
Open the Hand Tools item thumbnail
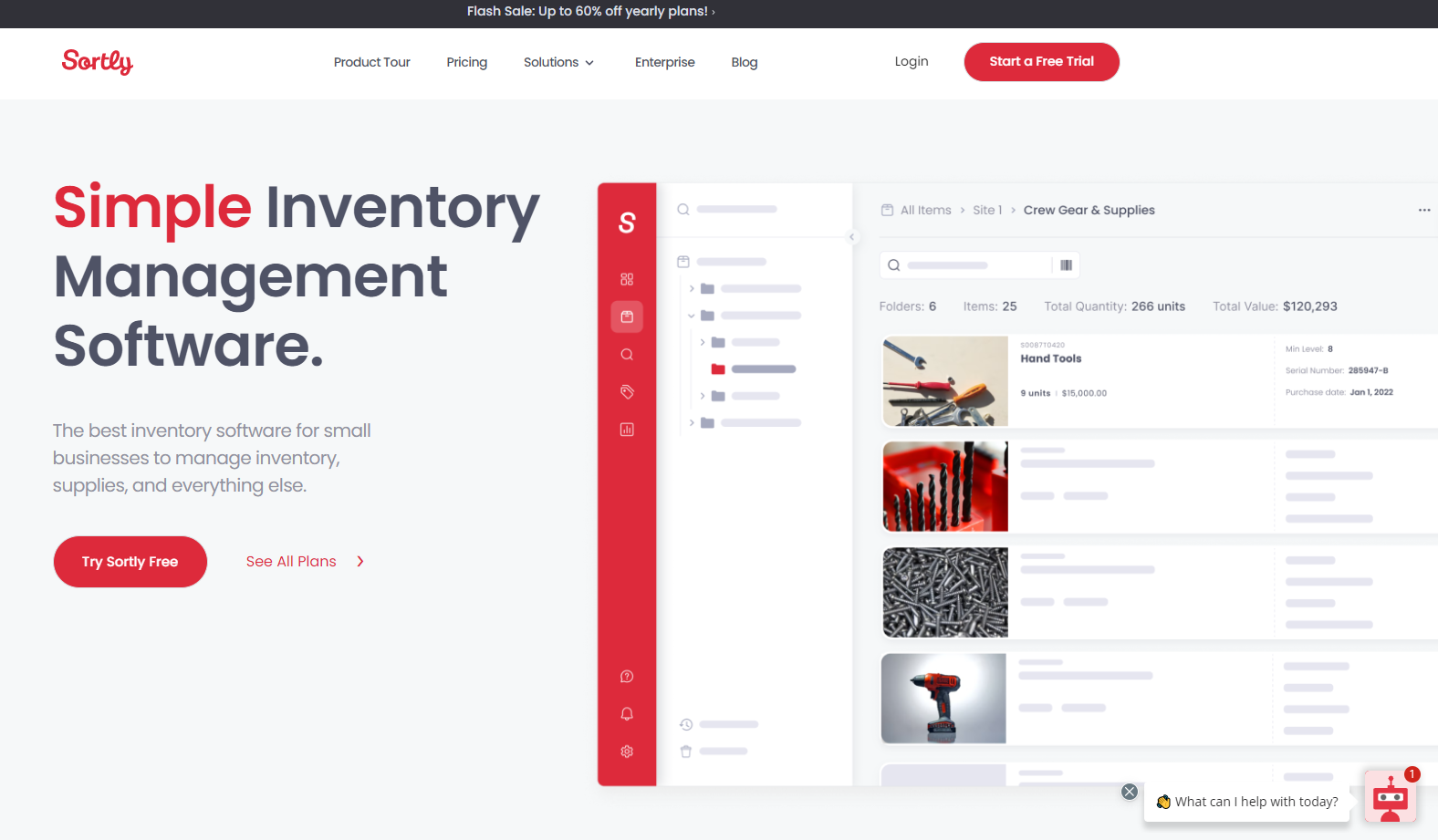click(945, 381)
